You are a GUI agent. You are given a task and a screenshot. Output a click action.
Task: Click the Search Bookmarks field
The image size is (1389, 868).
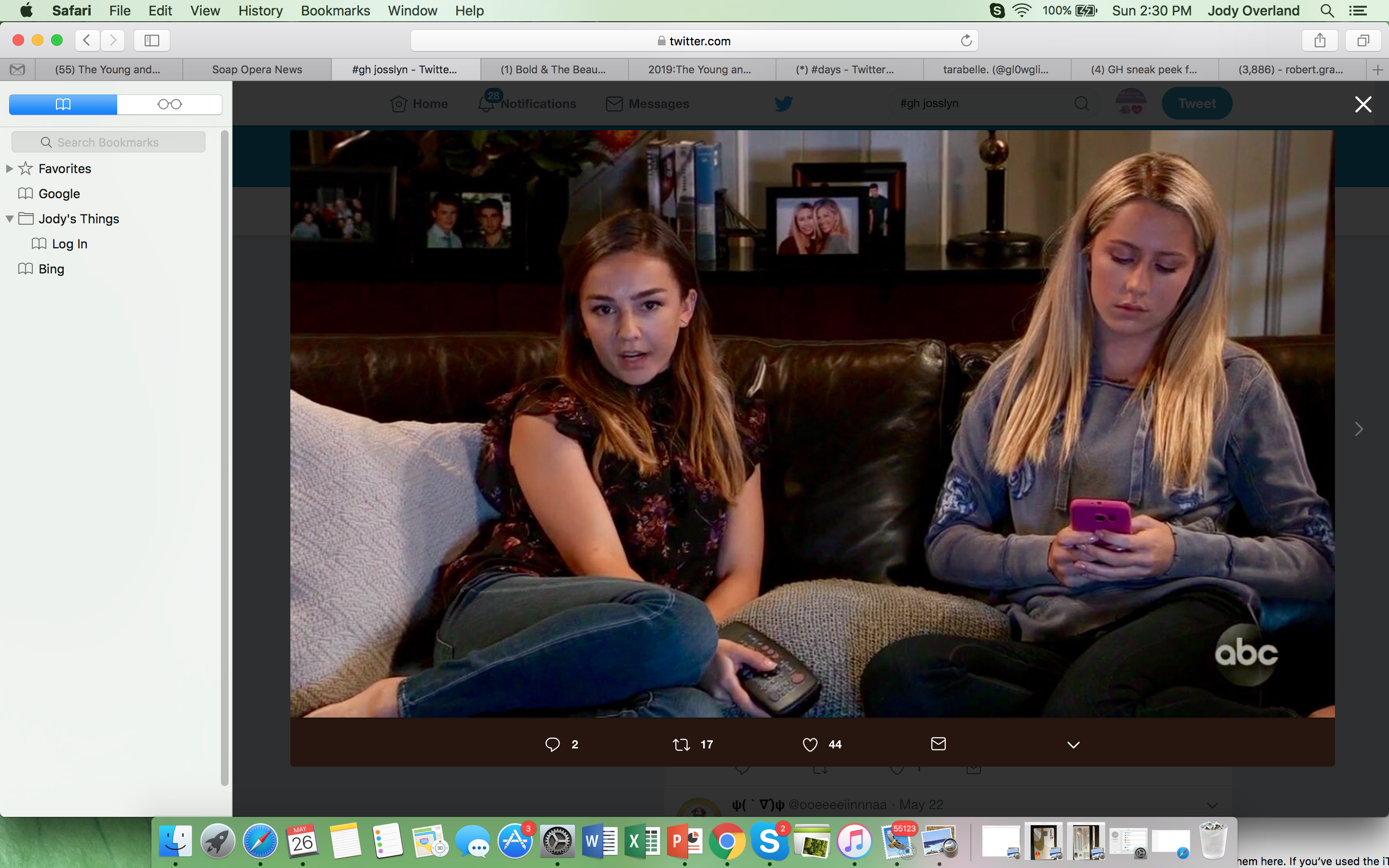[x=109, y=142]
